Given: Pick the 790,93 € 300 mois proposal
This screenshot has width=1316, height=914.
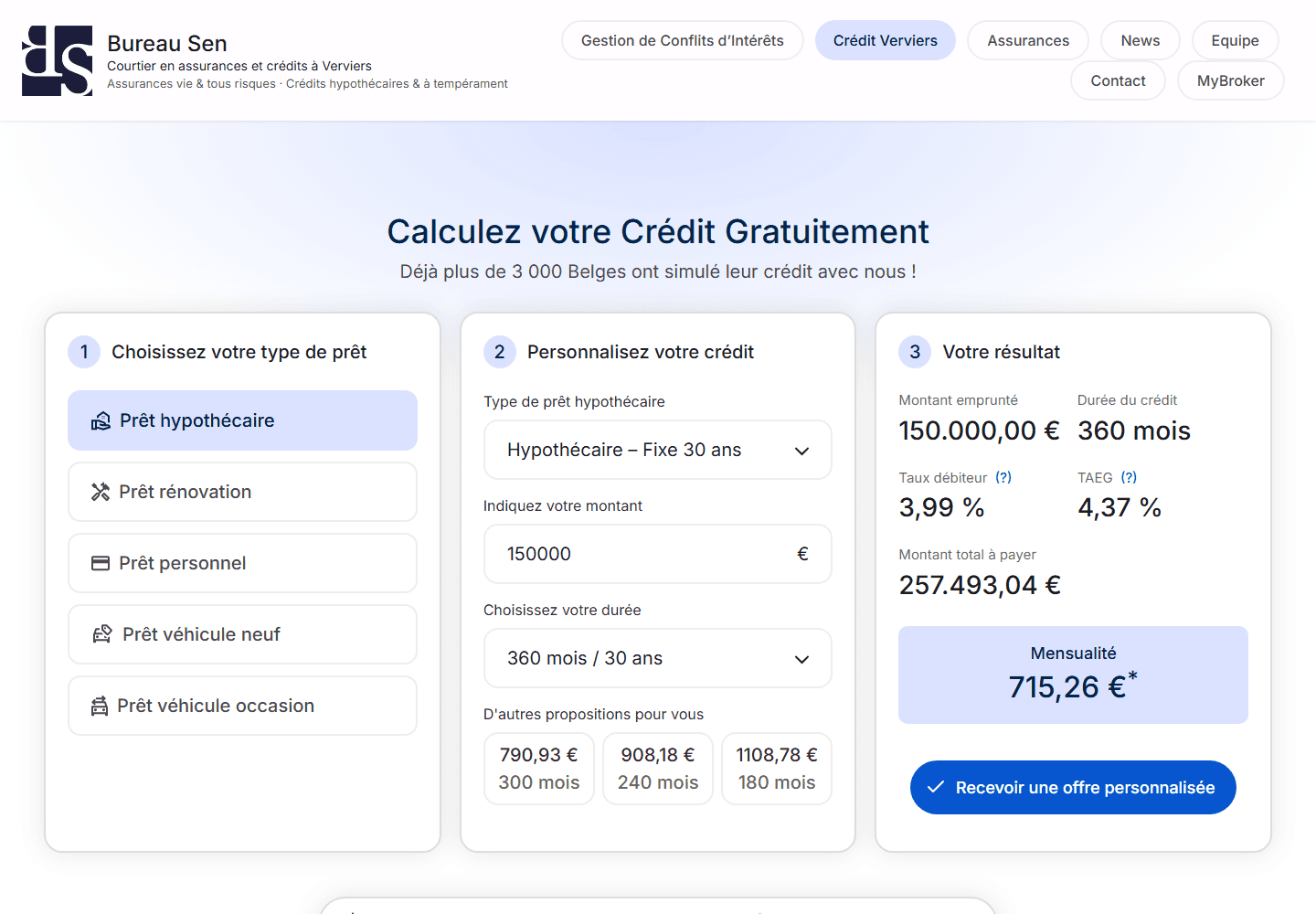Looking at the screenshot, I should pos(539,769).
